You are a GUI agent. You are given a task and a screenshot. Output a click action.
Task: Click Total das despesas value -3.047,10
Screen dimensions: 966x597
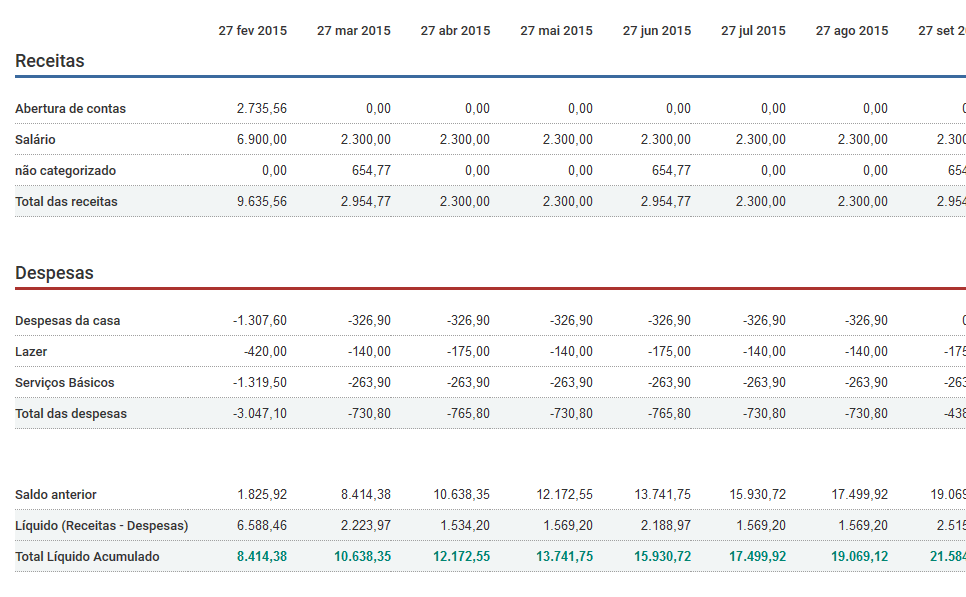point(259,413)
